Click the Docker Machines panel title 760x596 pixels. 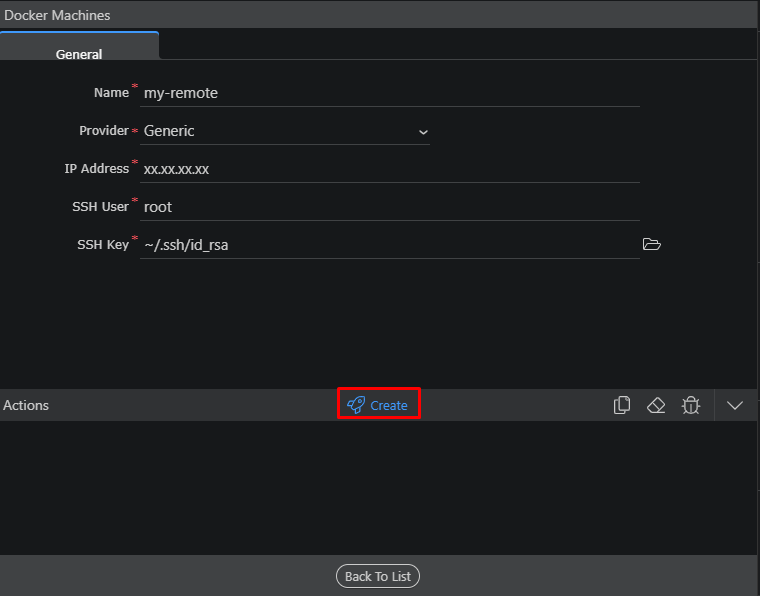[x=57, y=15]
